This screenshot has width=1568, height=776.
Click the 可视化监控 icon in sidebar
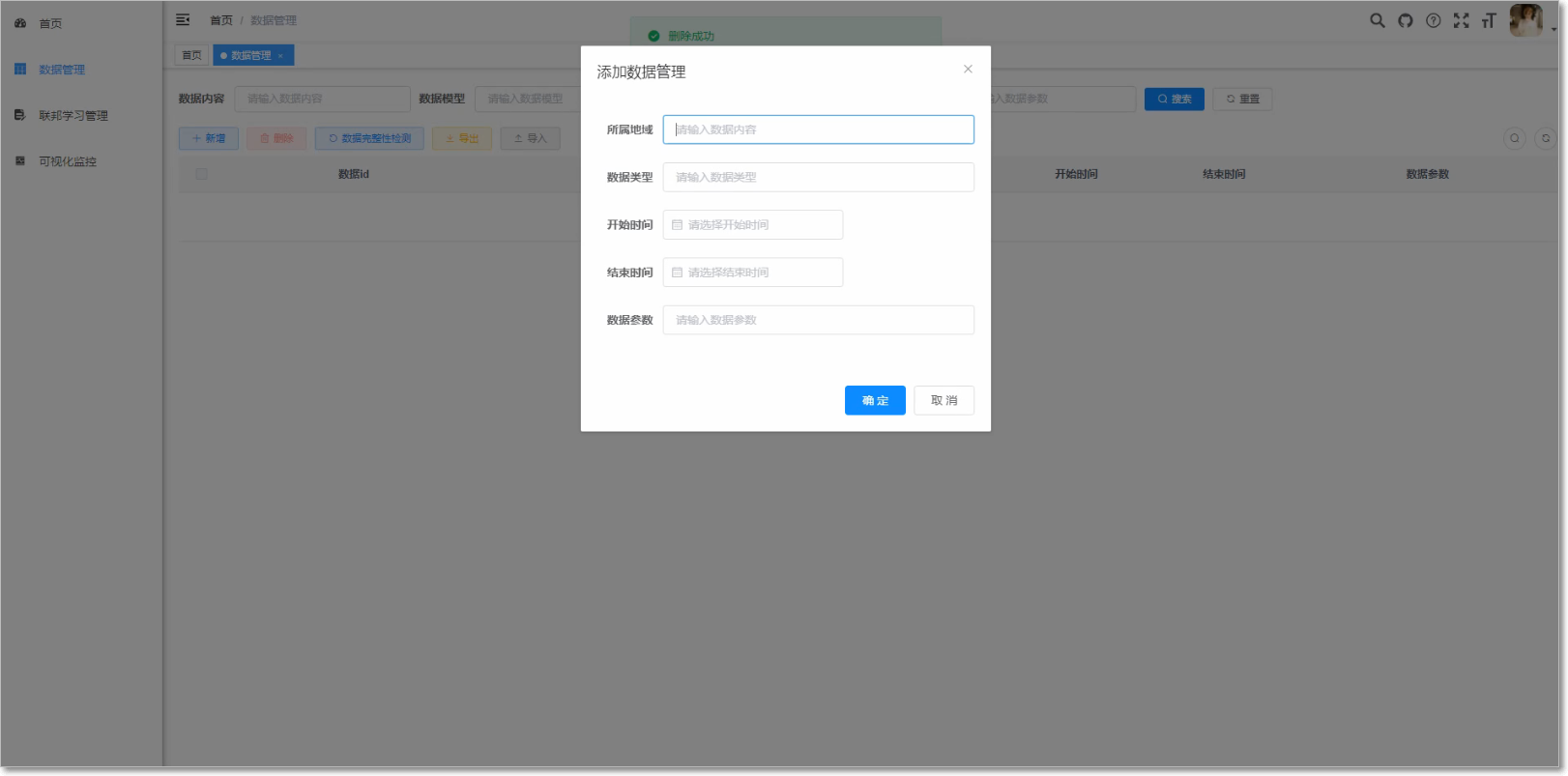[19, 160]
